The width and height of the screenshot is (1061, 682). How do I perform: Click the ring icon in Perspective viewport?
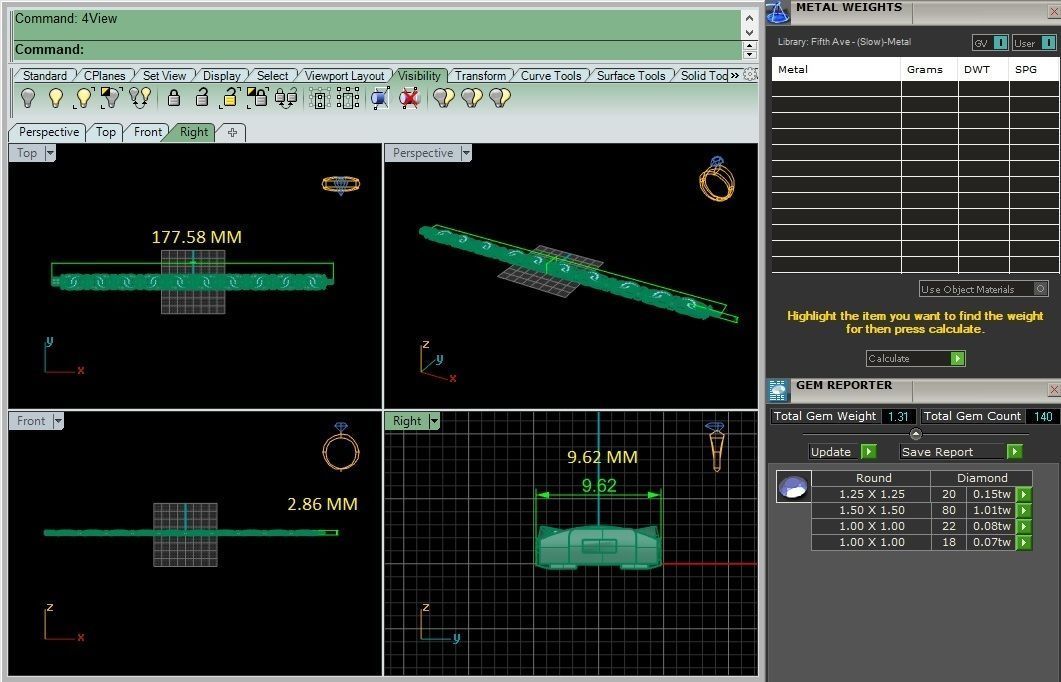tap(717, 179)
